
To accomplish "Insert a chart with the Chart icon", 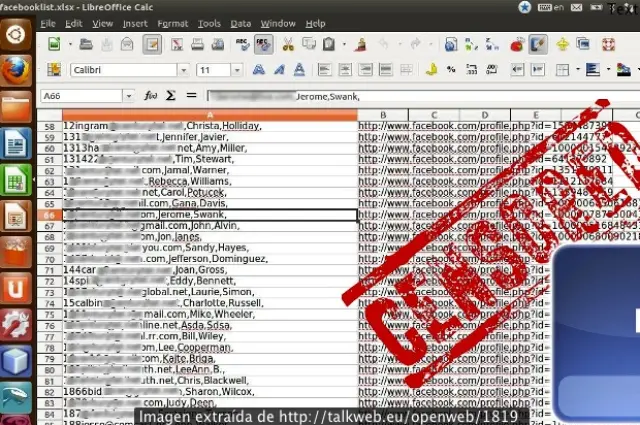I will 517,44.
